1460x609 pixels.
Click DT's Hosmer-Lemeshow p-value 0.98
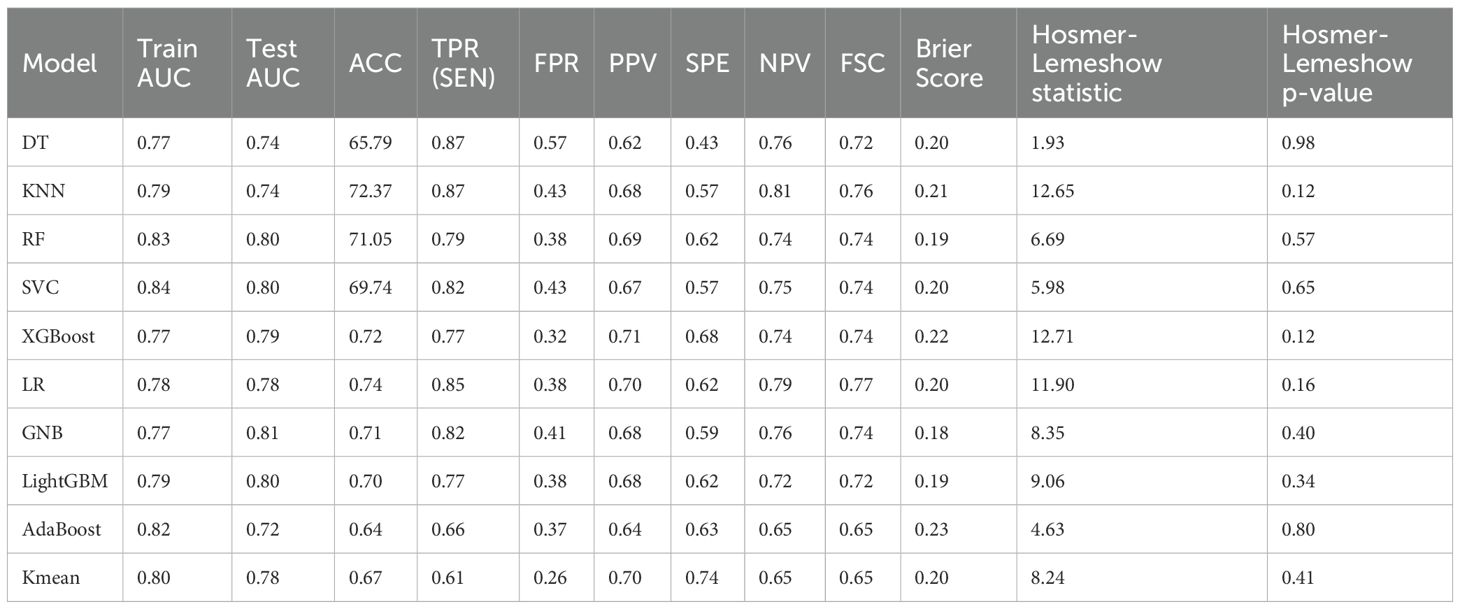click(1298, 143)
